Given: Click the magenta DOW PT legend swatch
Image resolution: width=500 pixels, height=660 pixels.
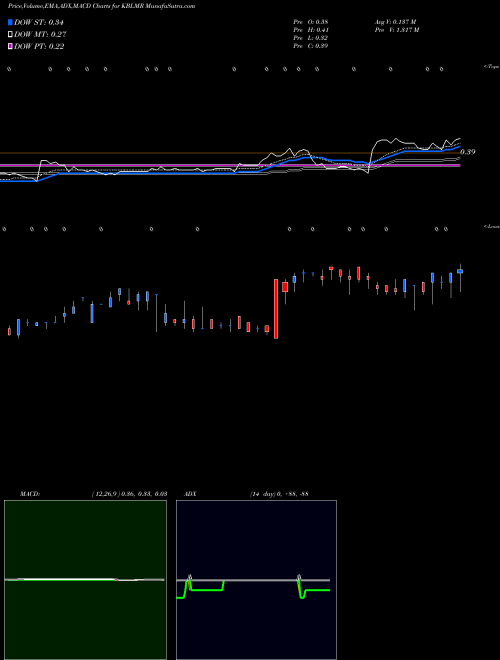Looking at the screenshot, I should (10, 46).
